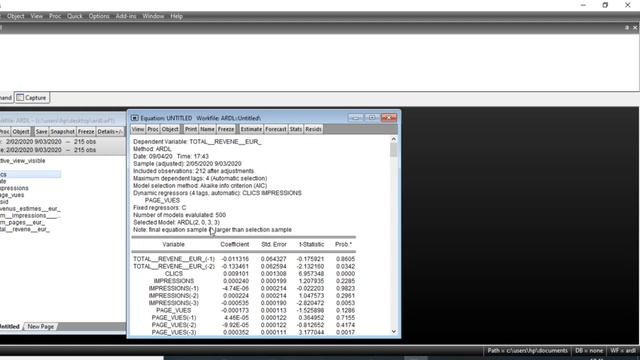The width and height of the screenshot is (640, 360).
Task: Click the Estimate button
Action: (251, 129)
